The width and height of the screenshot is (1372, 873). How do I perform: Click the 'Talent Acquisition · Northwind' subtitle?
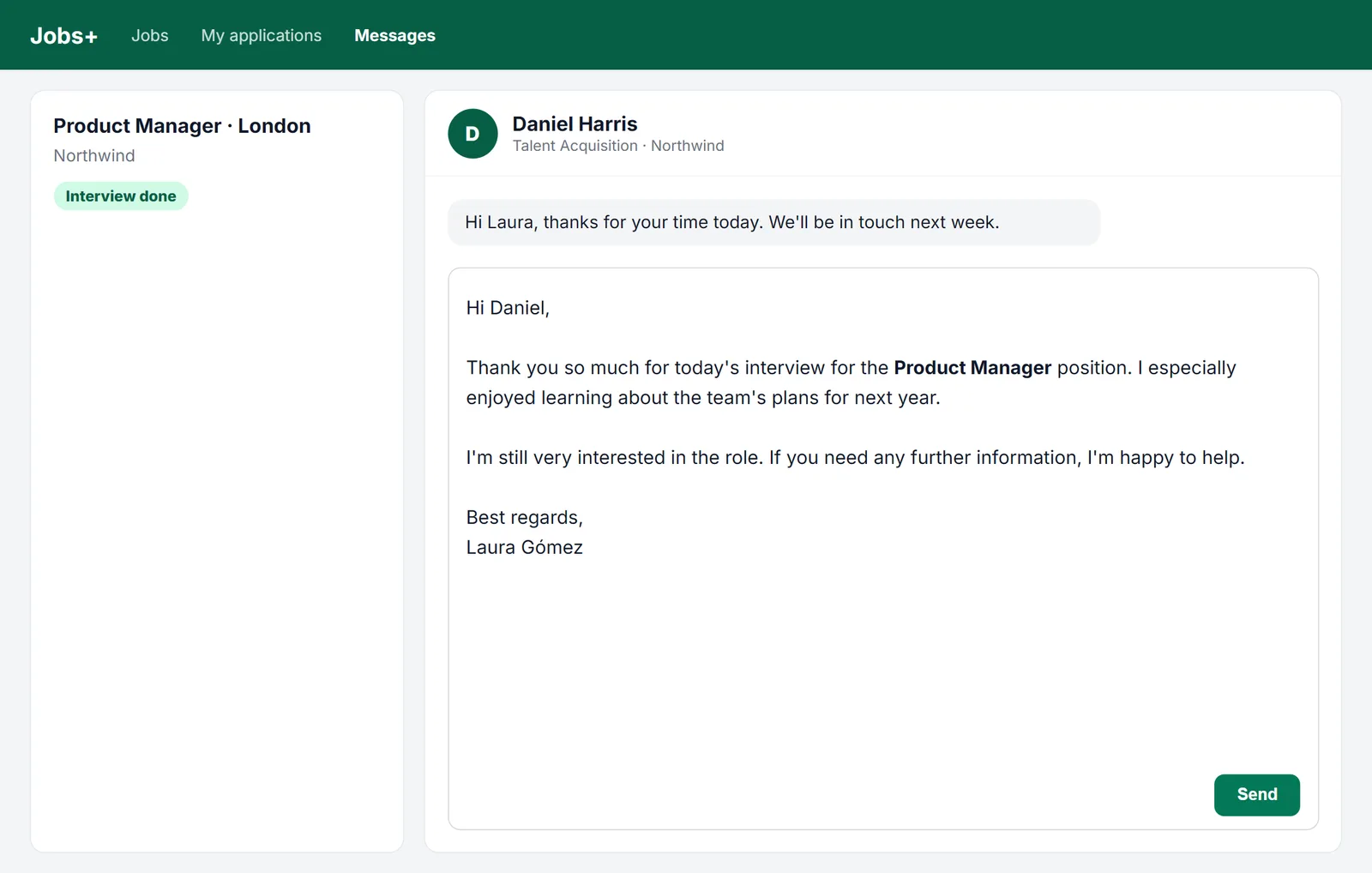[618, 146]
